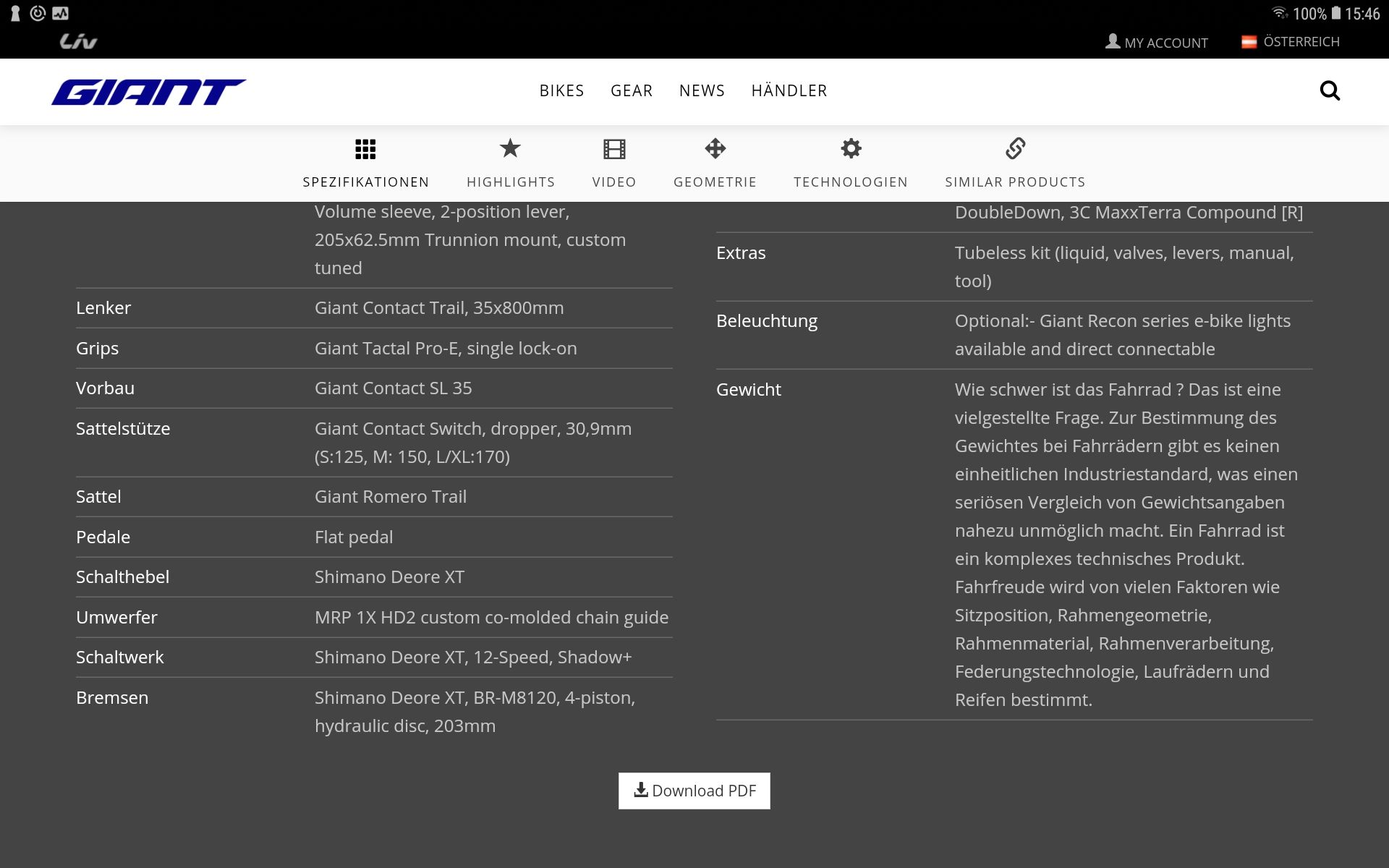Open MY ACCOUNT link

pos(1166,43)
